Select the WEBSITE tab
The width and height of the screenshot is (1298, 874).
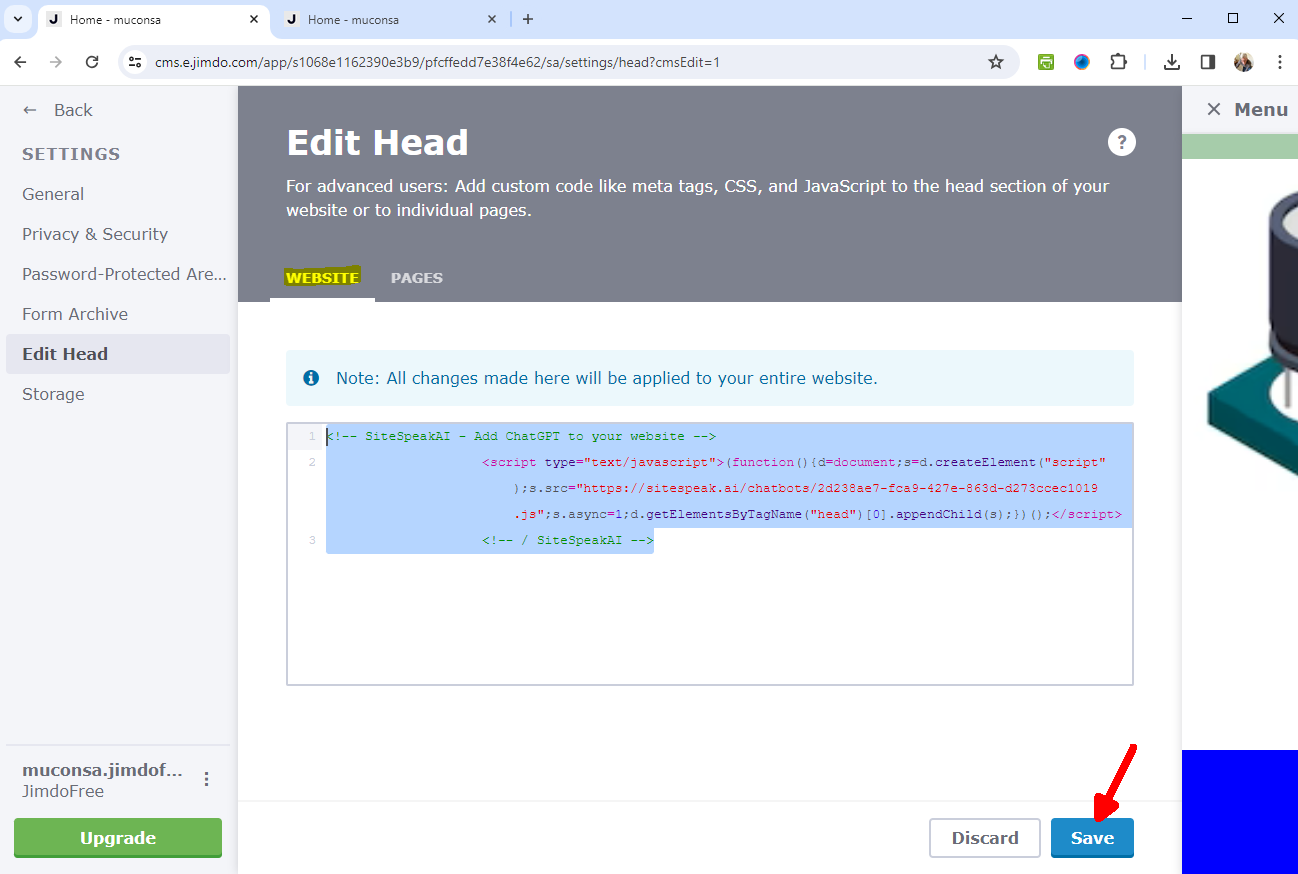click(x=322, y=278)
